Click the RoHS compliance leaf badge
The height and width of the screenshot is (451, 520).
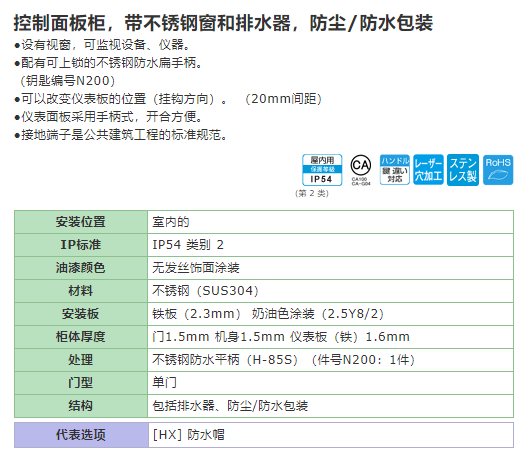click(x=498, y=170)
